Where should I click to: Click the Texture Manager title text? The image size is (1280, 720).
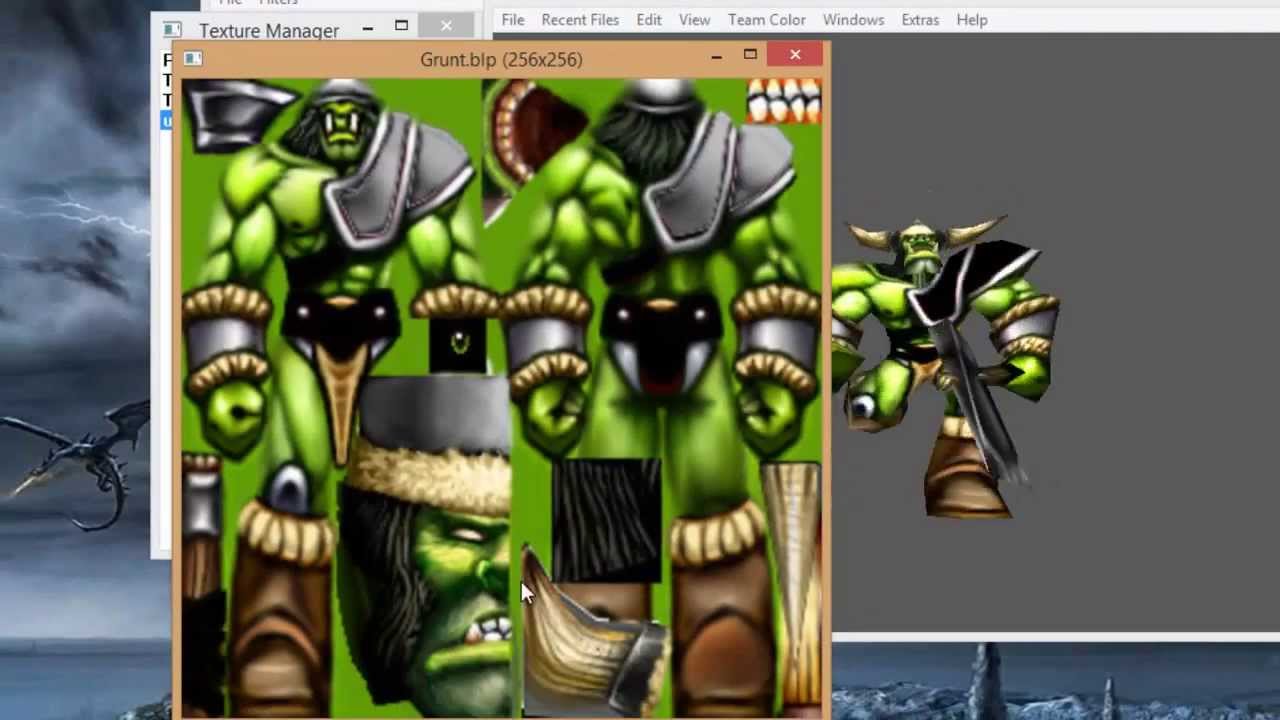[x=269, y=31]
